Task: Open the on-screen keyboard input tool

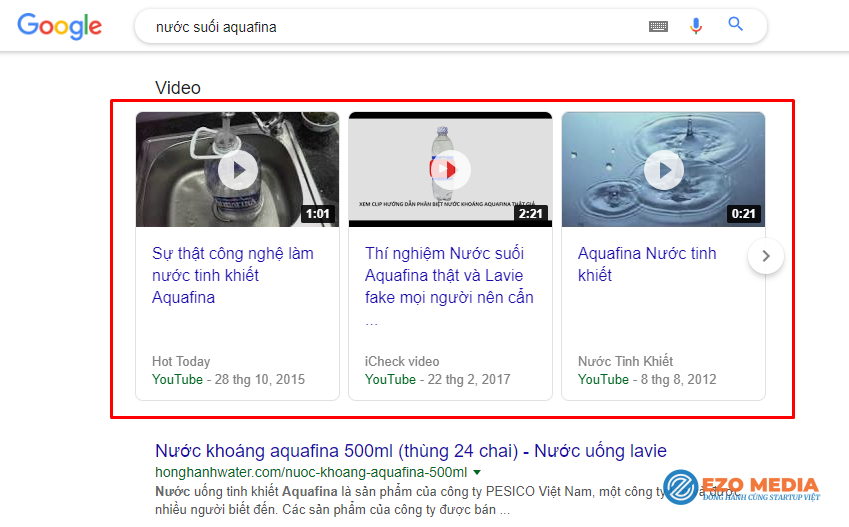Action: [658, 27]
